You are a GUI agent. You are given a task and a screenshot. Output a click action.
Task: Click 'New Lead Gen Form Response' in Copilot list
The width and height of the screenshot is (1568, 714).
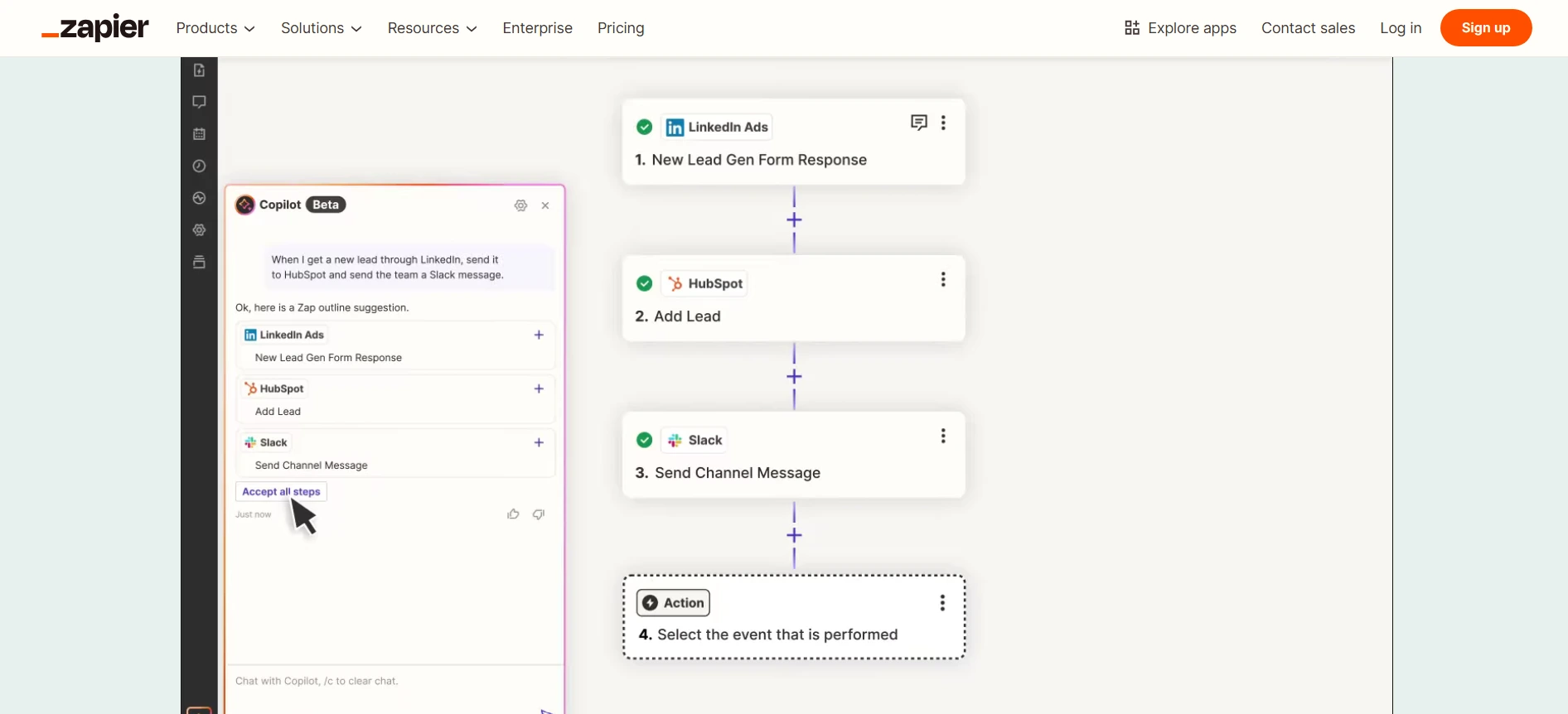(328, 358)
